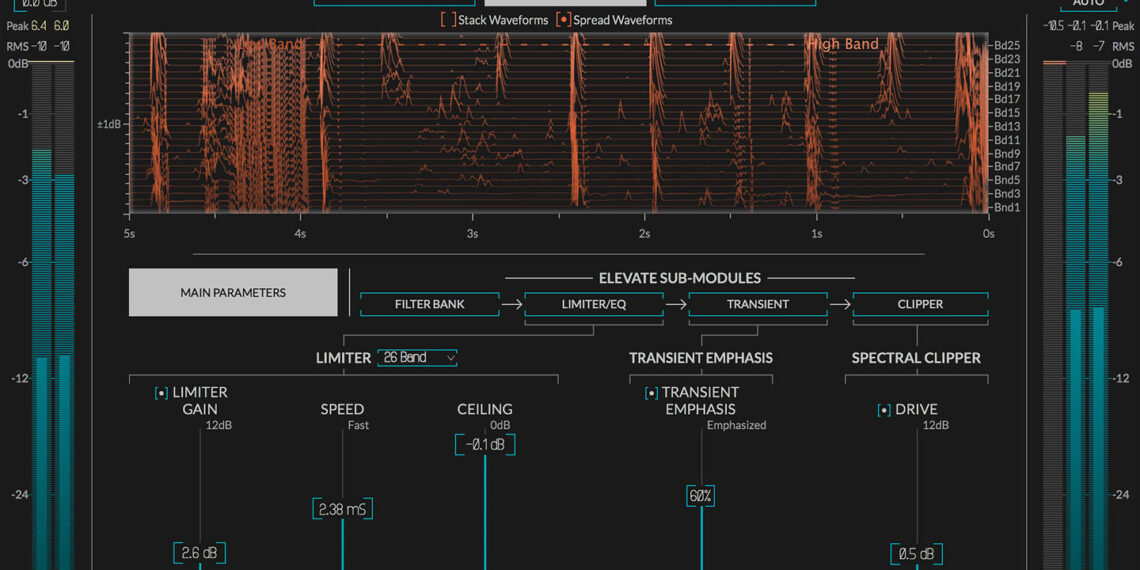
Task: Click the Main Parameters button
Action: pos(233,293)
